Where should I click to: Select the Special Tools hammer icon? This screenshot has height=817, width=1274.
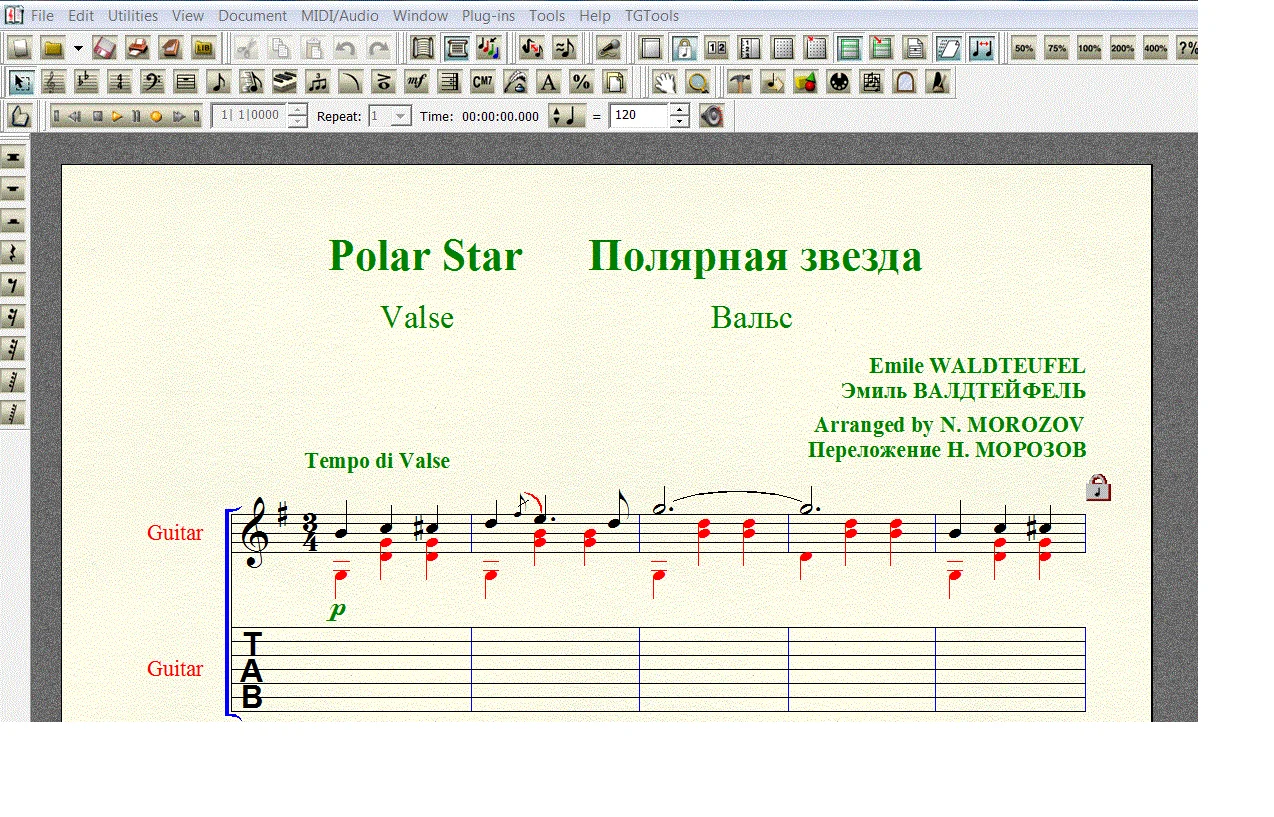click(x=740, y=81)
